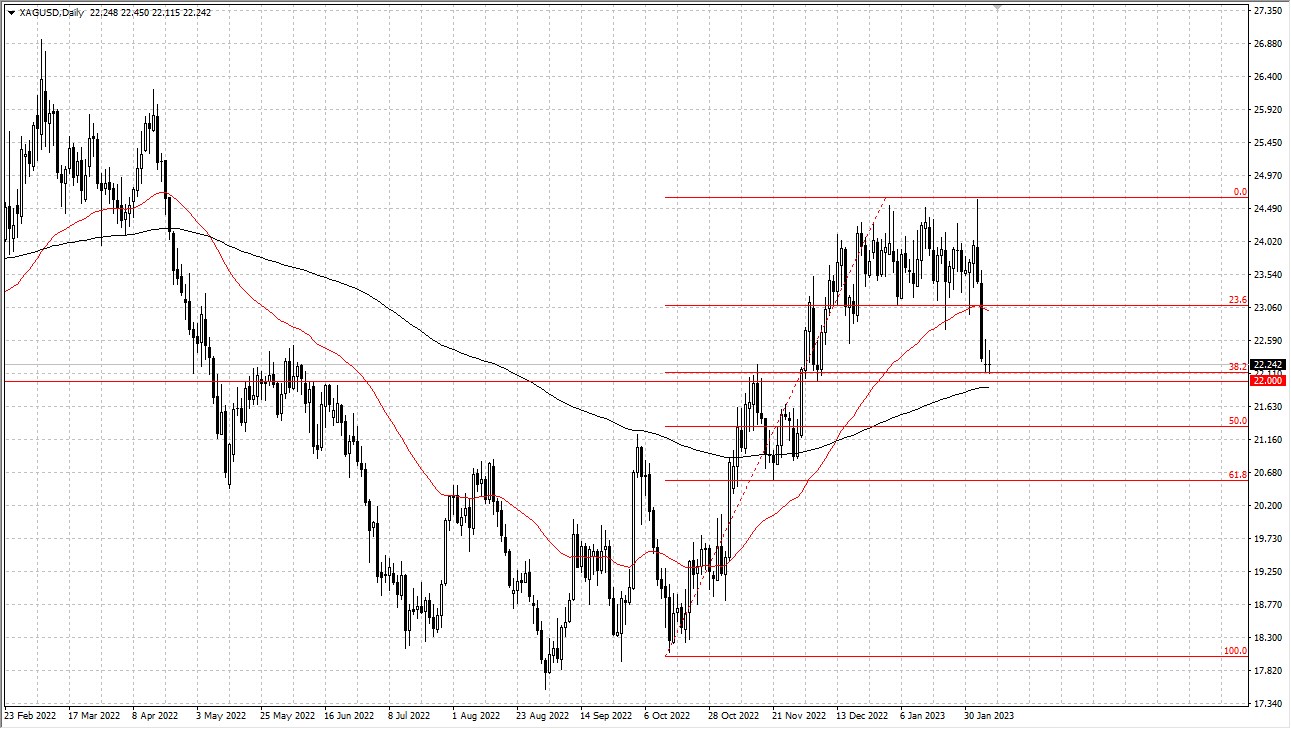Click the 6 Oct 2022 date axis label
This screenshot has width=1291, height=729.
[665, 716]
